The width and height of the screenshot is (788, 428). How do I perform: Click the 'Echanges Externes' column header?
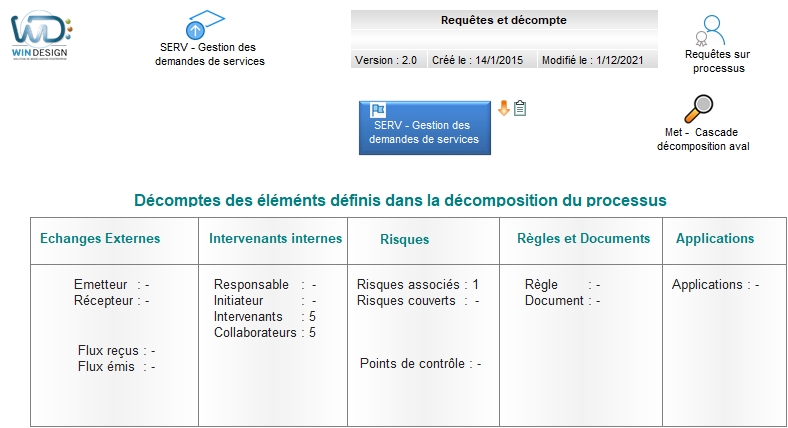click(x=100, y=239)
